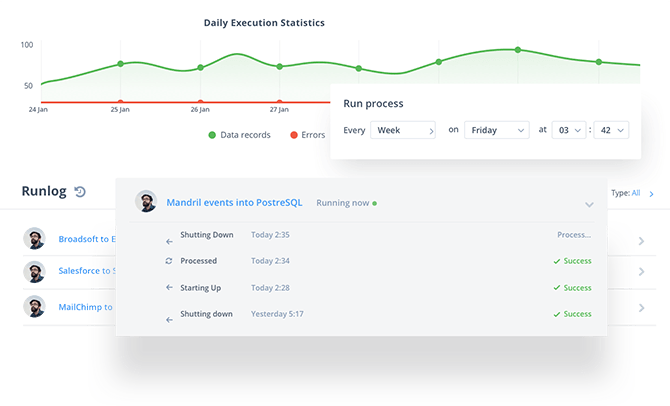Viewport: 670px width, 406px height.
Task: Click avatar in Mandril events header
Action: [x=146, y=202]
